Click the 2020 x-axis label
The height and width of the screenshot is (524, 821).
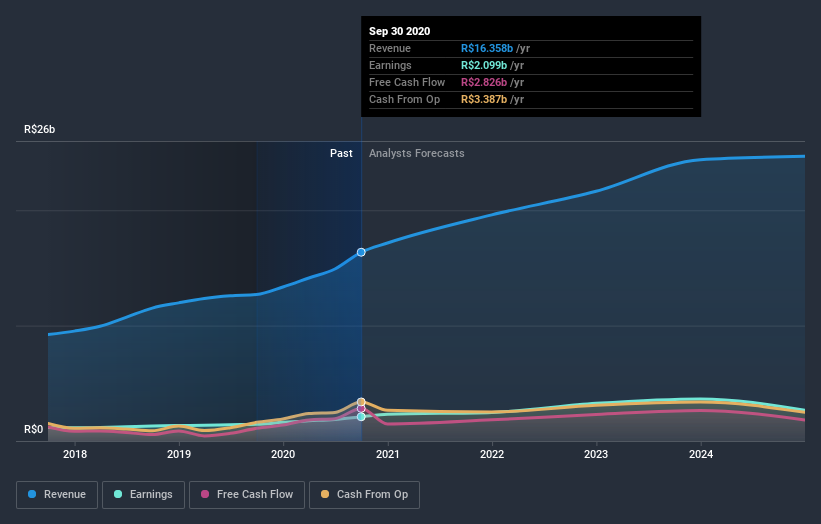(x=283, y=454)
